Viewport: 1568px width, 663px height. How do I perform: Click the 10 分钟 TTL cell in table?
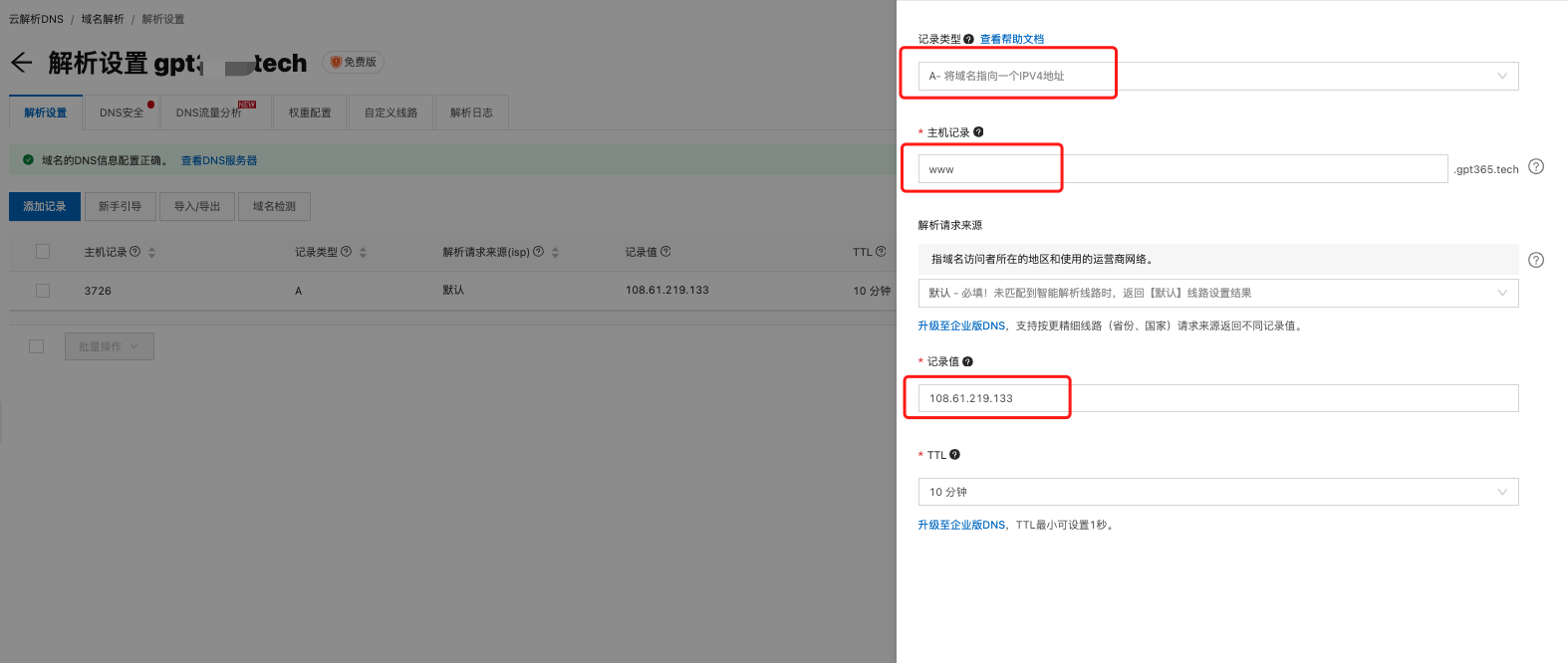[x=872, y=291]
